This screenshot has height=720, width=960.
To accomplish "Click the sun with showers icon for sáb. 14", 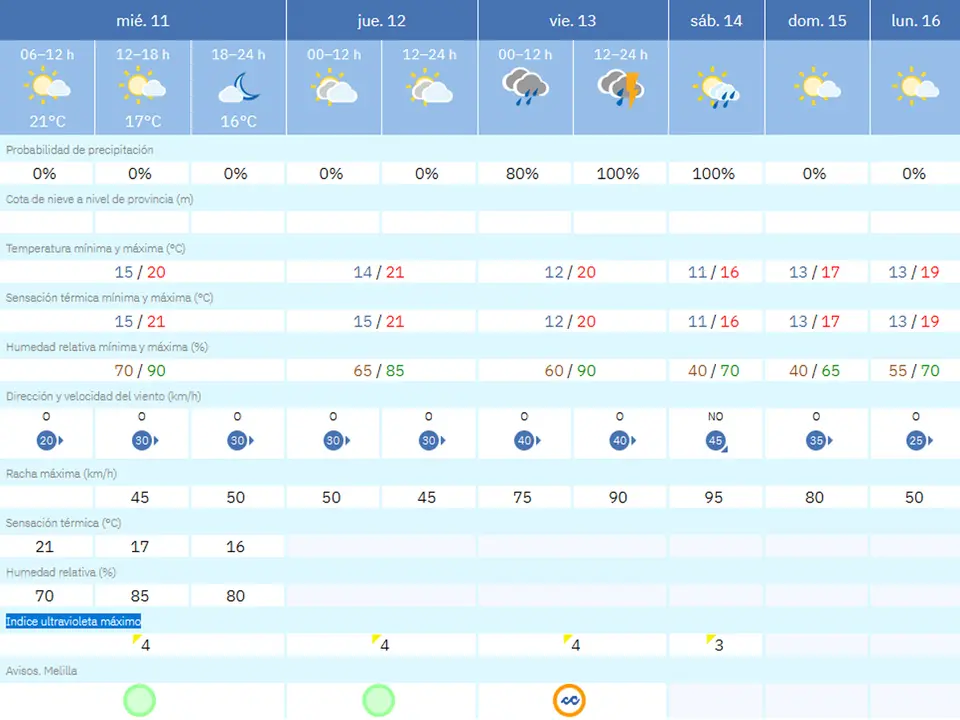I will [716, 88].
